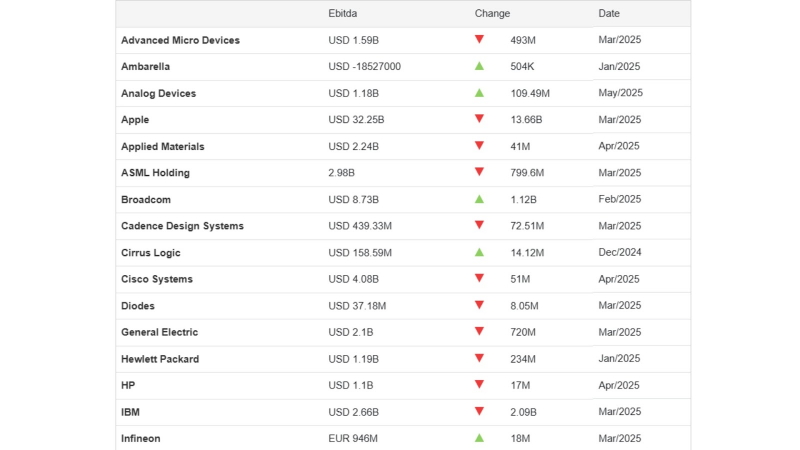Open the Advanced Micro Devices company link
The width and height of the screenshot is (800, 450).
(180, 40)
